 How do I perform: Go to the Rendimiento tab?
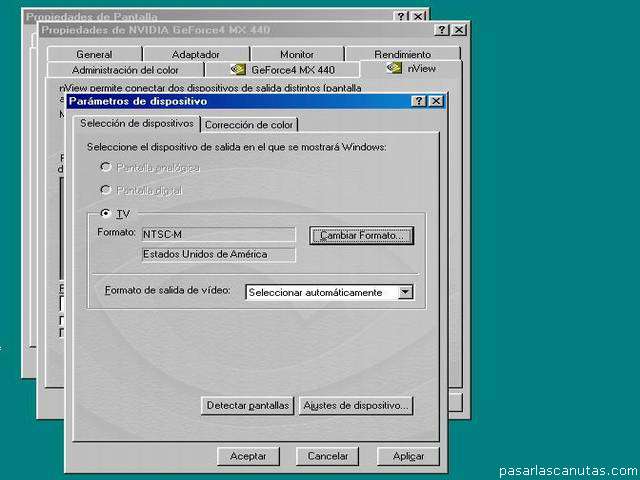pos(402,54)
